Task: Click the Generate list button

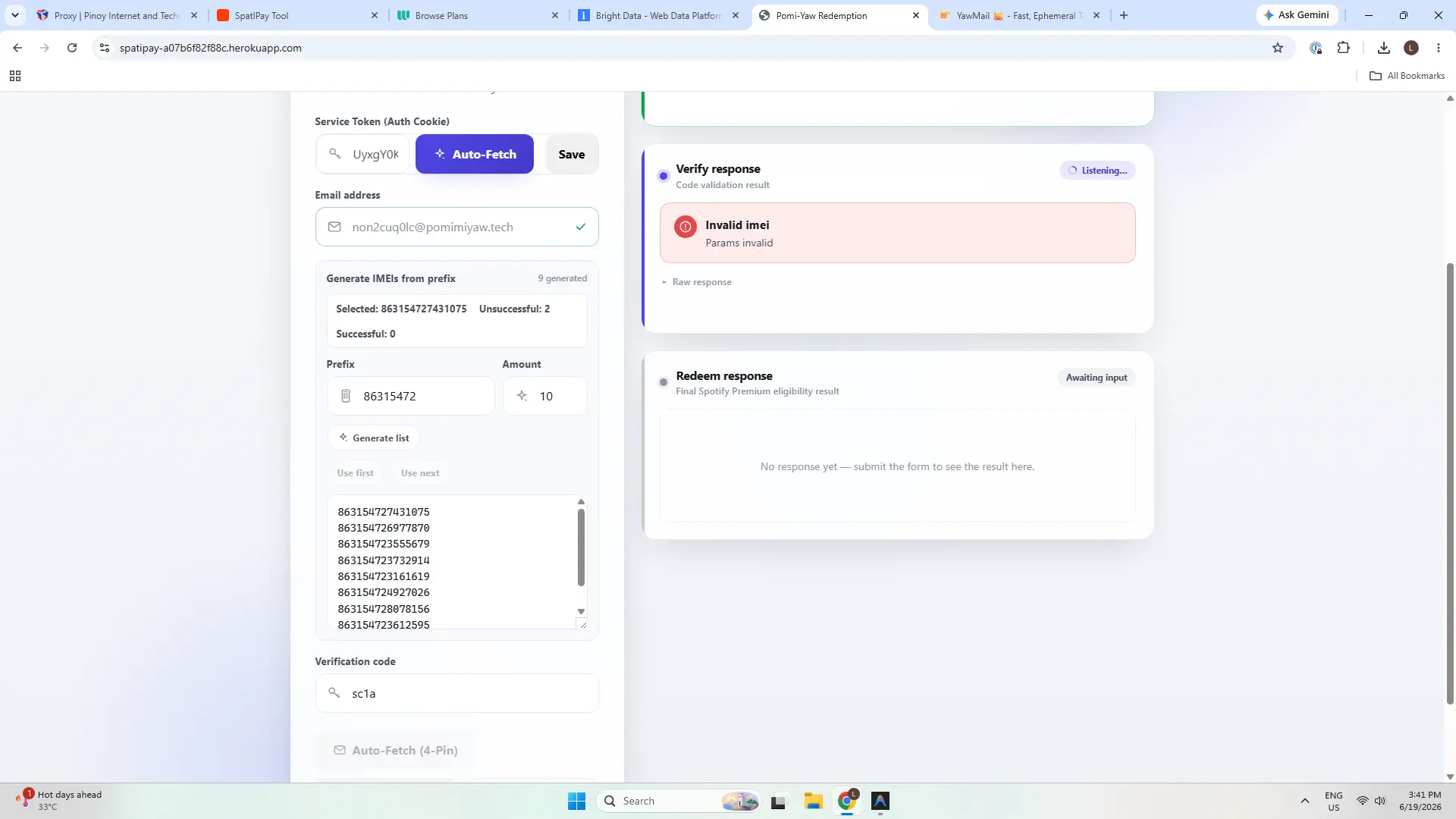Action: (x=374, y=438)
